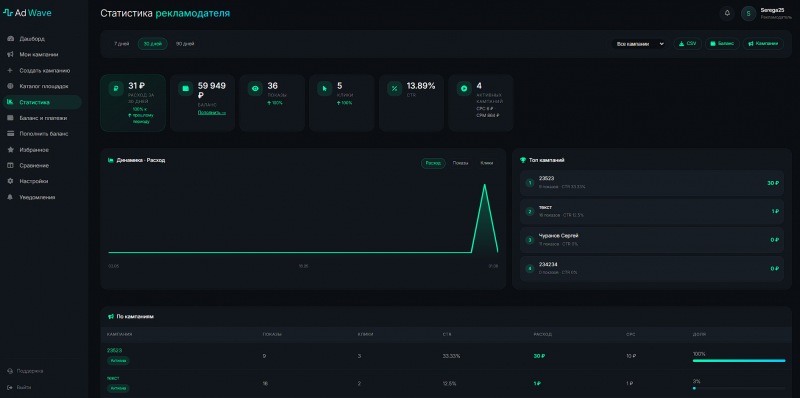Select the 30 дней period
This screenshot has width=800, height=398.
tap(153, 44)
